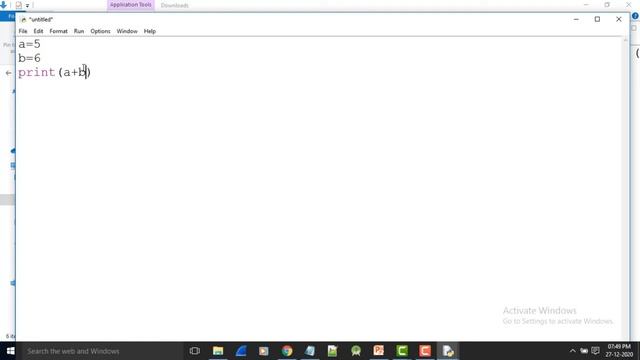640x360 pixels.
Task: Open the media player taskbar icon
Action: click(264, 351)
